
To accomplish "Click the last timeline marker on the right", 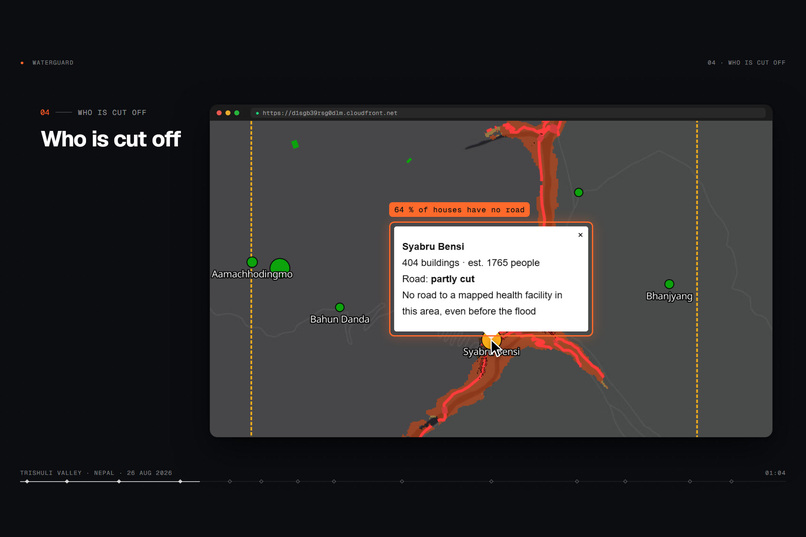I will point(731,482).
